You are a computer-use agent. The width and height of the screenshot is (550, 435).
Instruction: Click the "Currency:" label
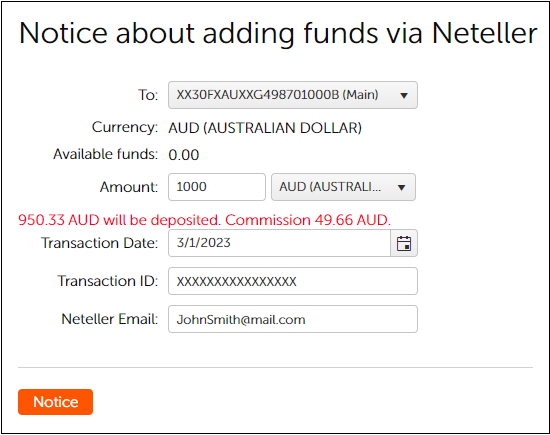[x=125, y=127]
